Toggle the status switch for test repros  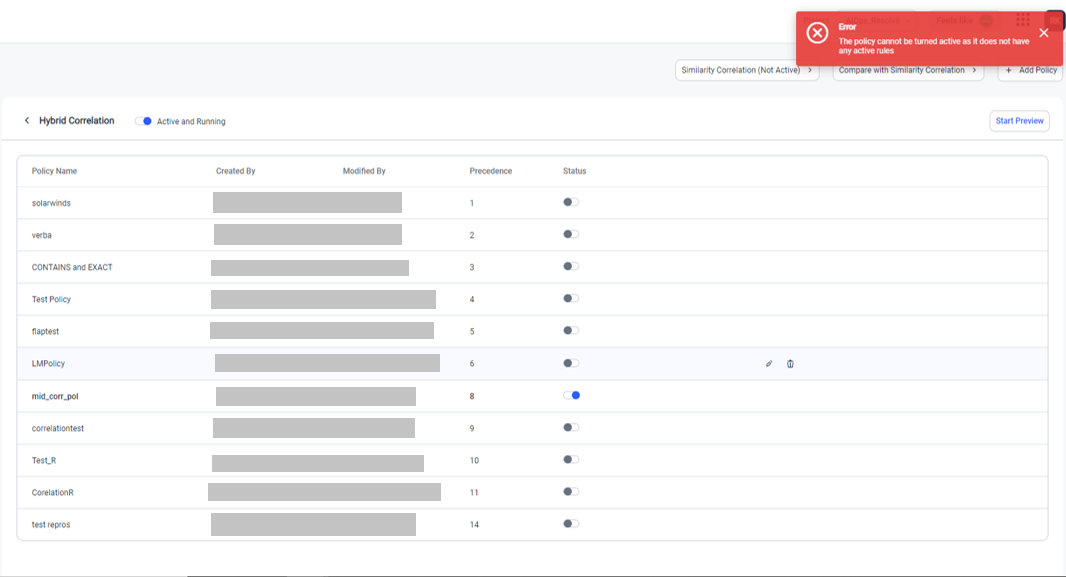(x=571, y=523)
